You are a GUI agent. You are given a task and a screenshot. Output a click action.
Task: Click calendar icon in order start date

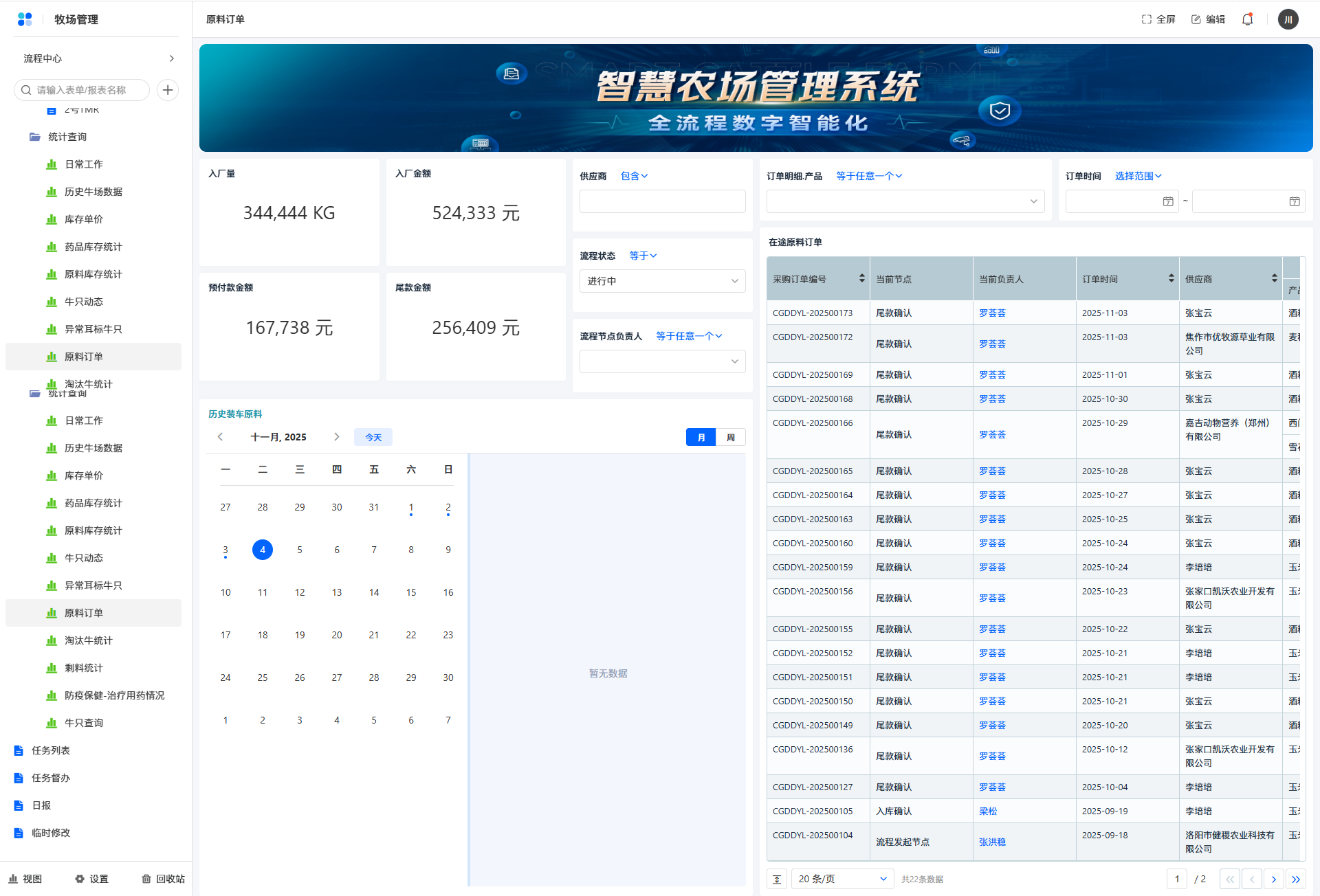[1167, 201]
